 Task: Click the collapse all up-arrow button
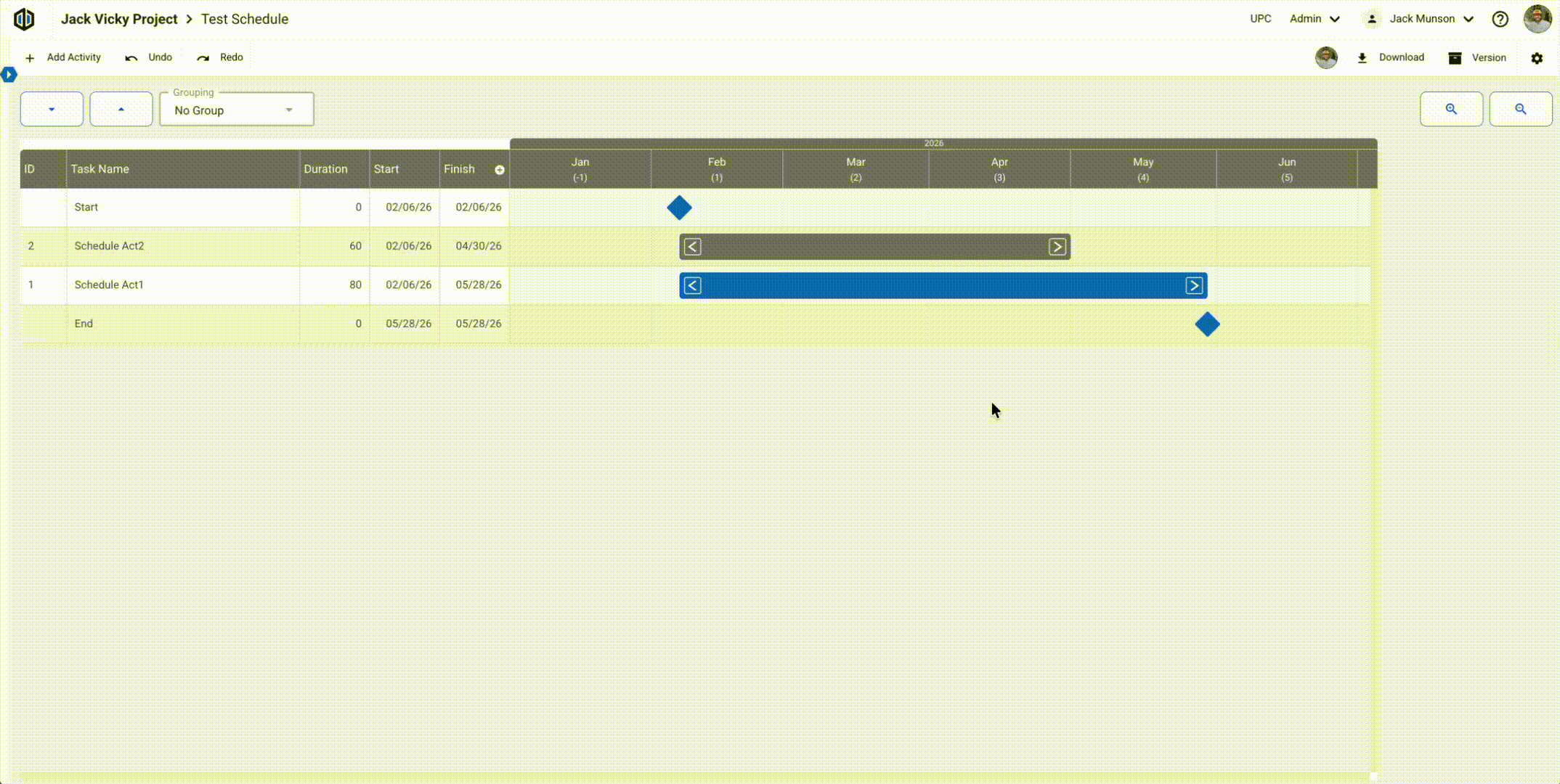(121, 109)
